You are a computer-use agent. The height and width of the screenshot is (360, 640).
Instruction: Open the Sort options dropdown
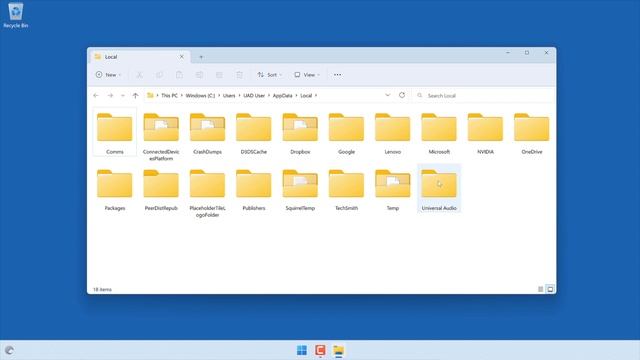click(269, 75)
